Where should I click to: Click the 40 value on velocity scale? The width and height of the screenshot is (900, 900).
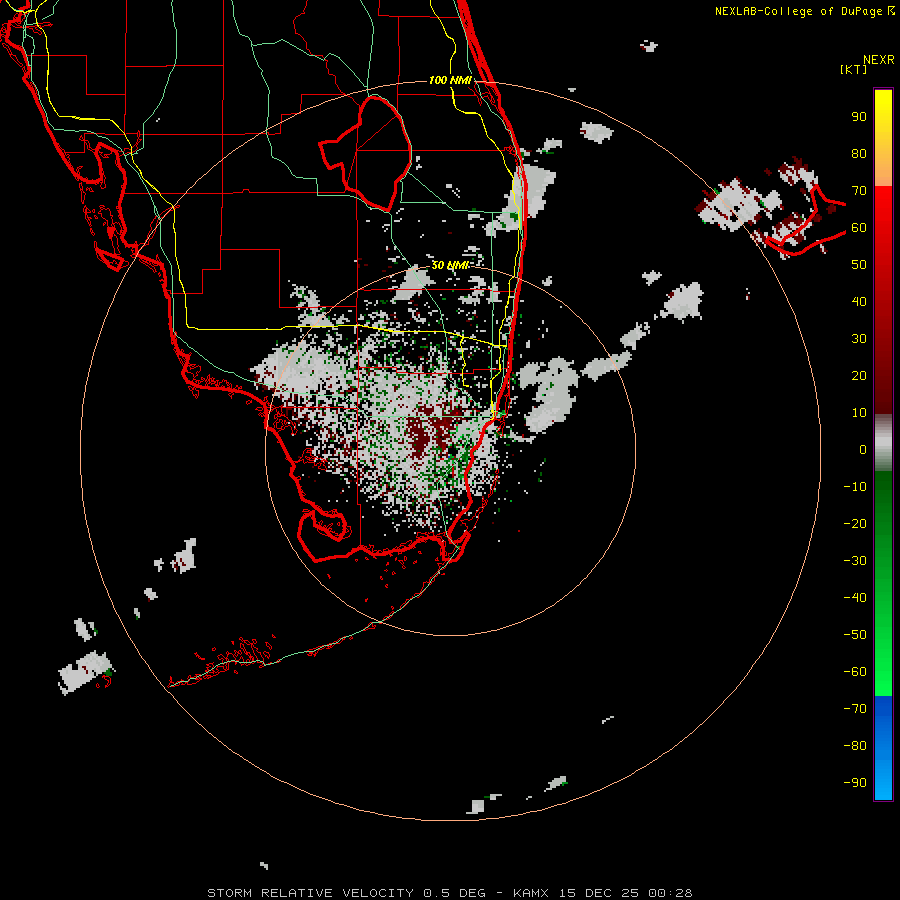point(859,302)
